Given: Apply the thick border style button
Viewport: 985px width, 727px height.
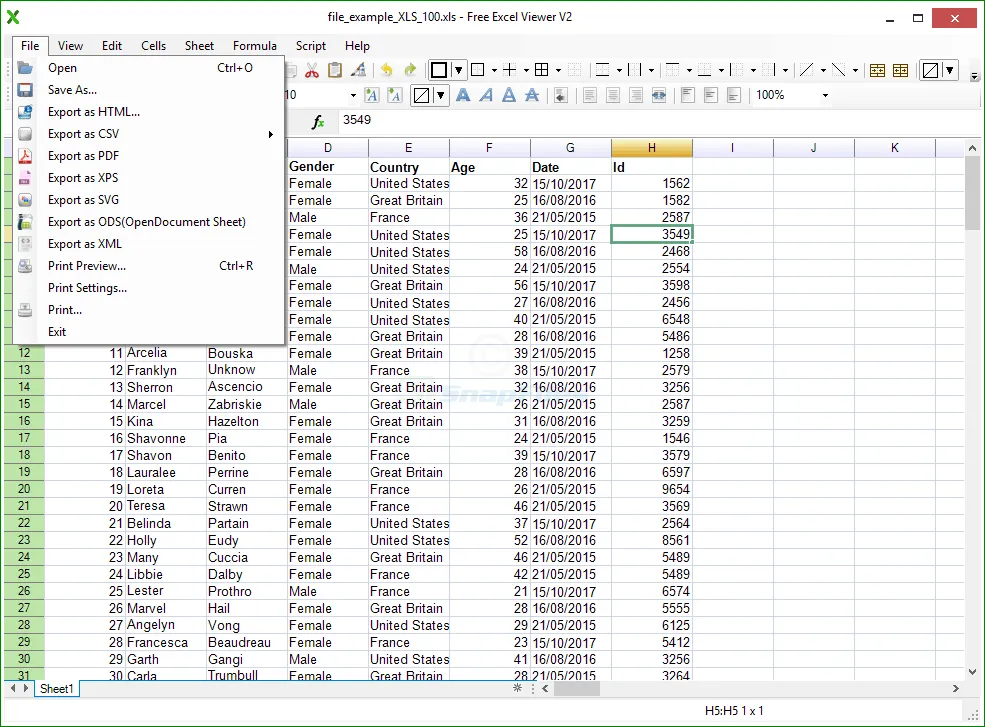Looking at the screenshot, I should point(439,70).
